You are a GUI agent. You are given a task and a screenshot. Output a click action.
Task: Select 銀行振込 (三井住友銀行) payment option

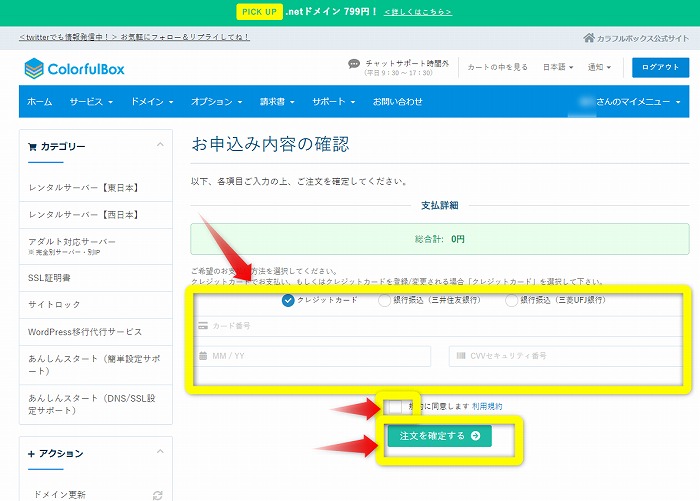click(384, 300)
